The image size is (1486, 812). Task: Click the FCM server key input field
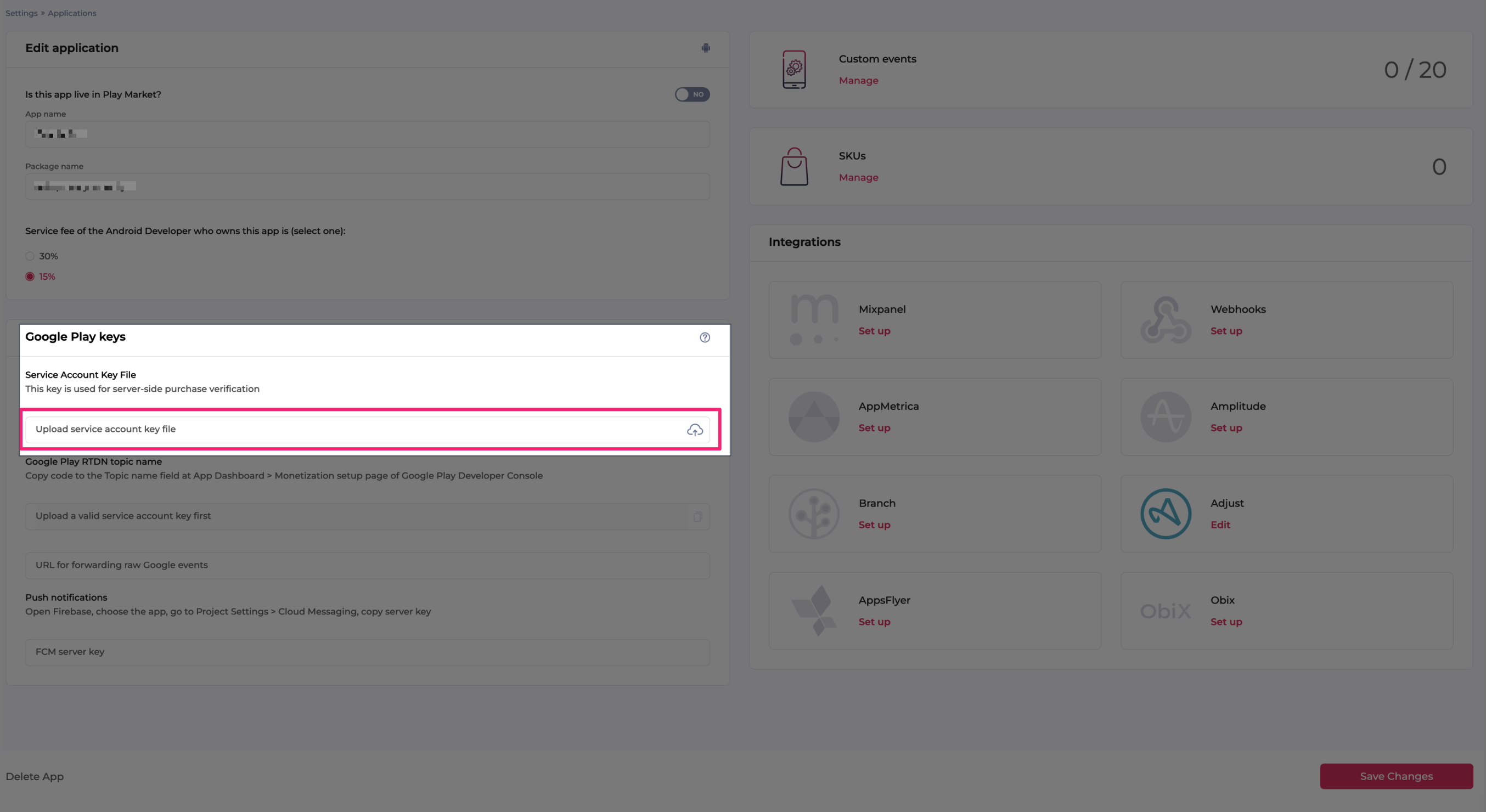point(368,652)
